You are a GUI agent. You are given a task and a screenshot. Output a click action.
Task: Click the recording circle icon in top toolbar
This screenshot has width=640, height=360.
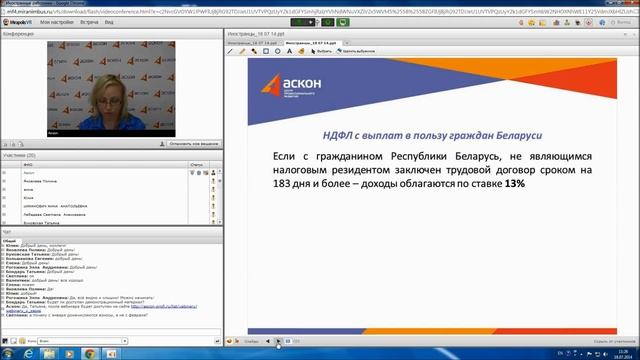click(589, 22)
